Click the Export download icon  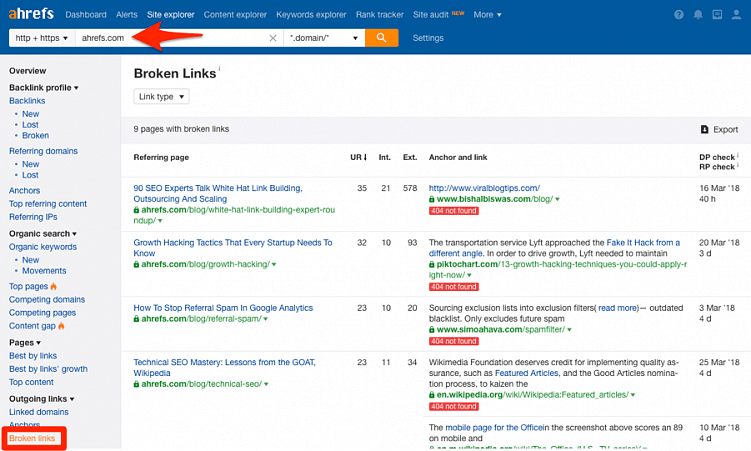pyautogui.click(x=704, y=130)
